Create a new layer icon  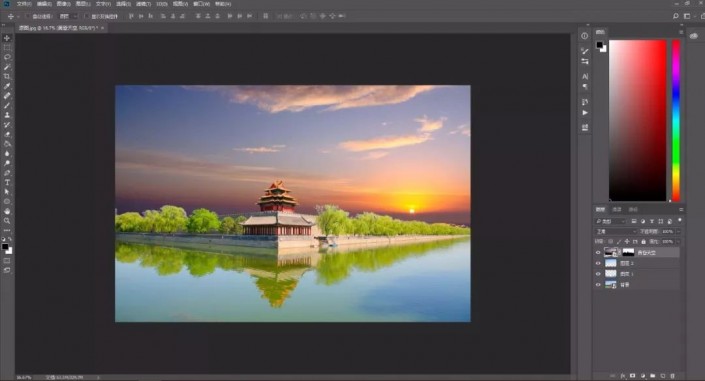click(662, 376)
